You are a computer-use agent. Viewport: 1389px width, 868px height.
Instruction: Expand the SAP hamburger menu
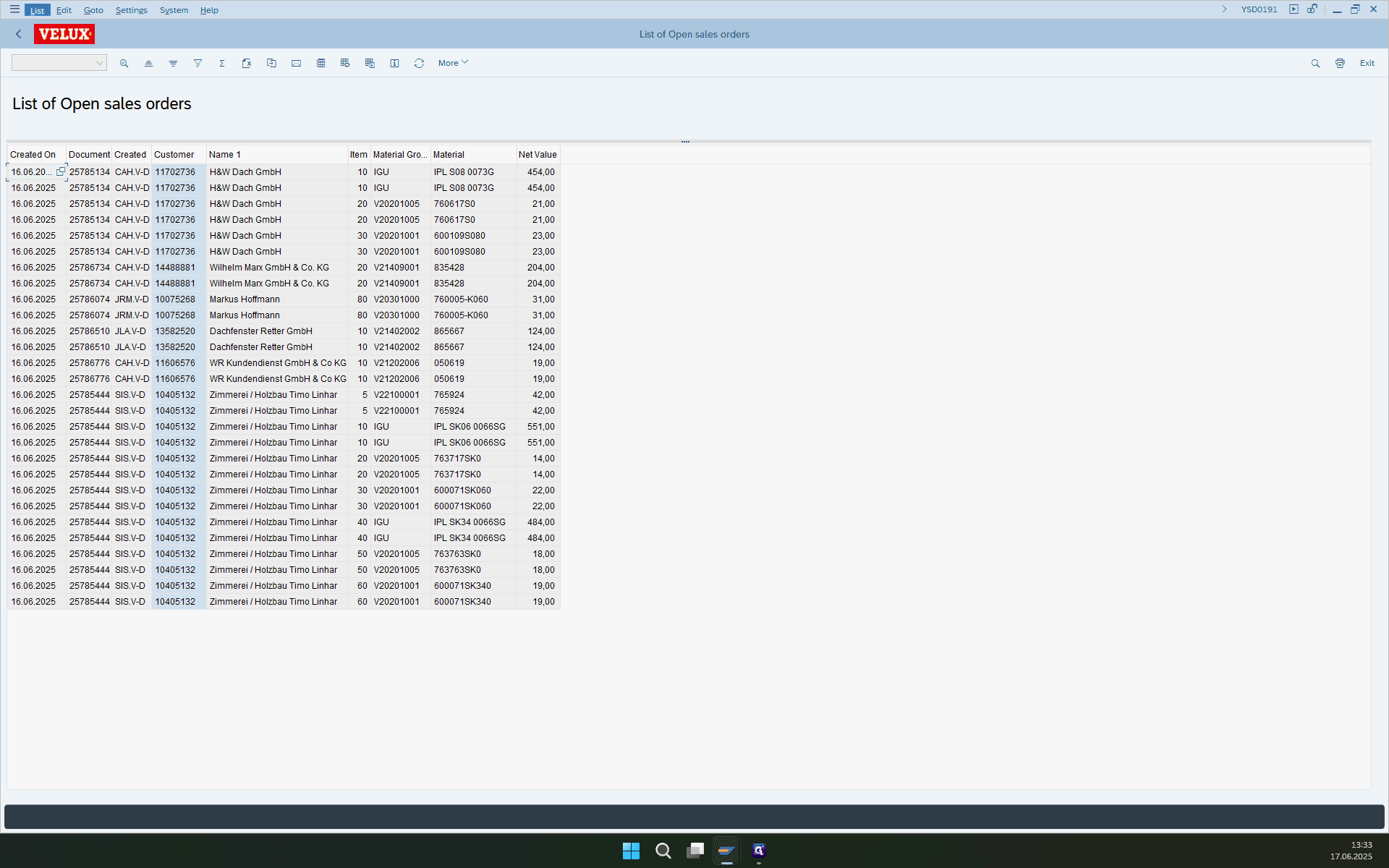(x=14, y=9)
